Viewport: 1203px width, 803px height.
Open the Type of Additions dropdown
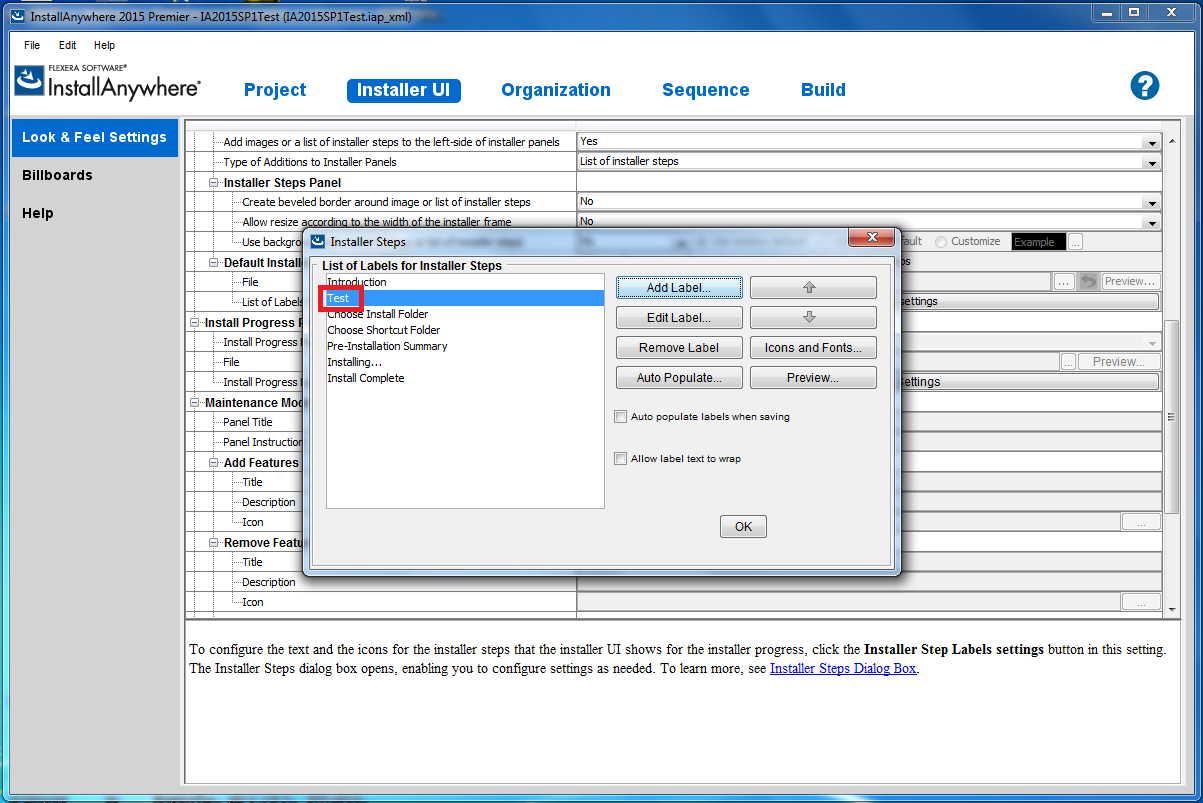[1152, 162]
